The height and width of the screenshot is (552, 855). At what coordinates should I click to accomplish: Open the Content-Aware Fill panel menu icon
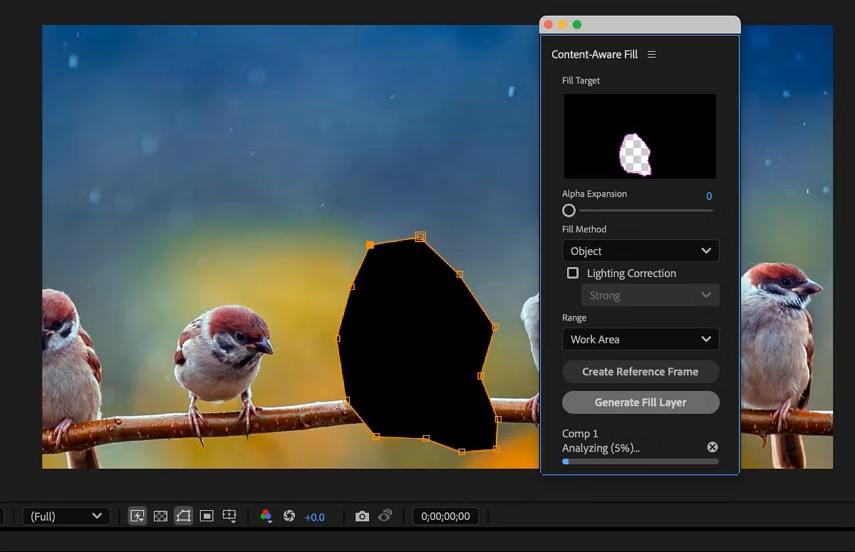pyautogui.click(x=652, y=55)
